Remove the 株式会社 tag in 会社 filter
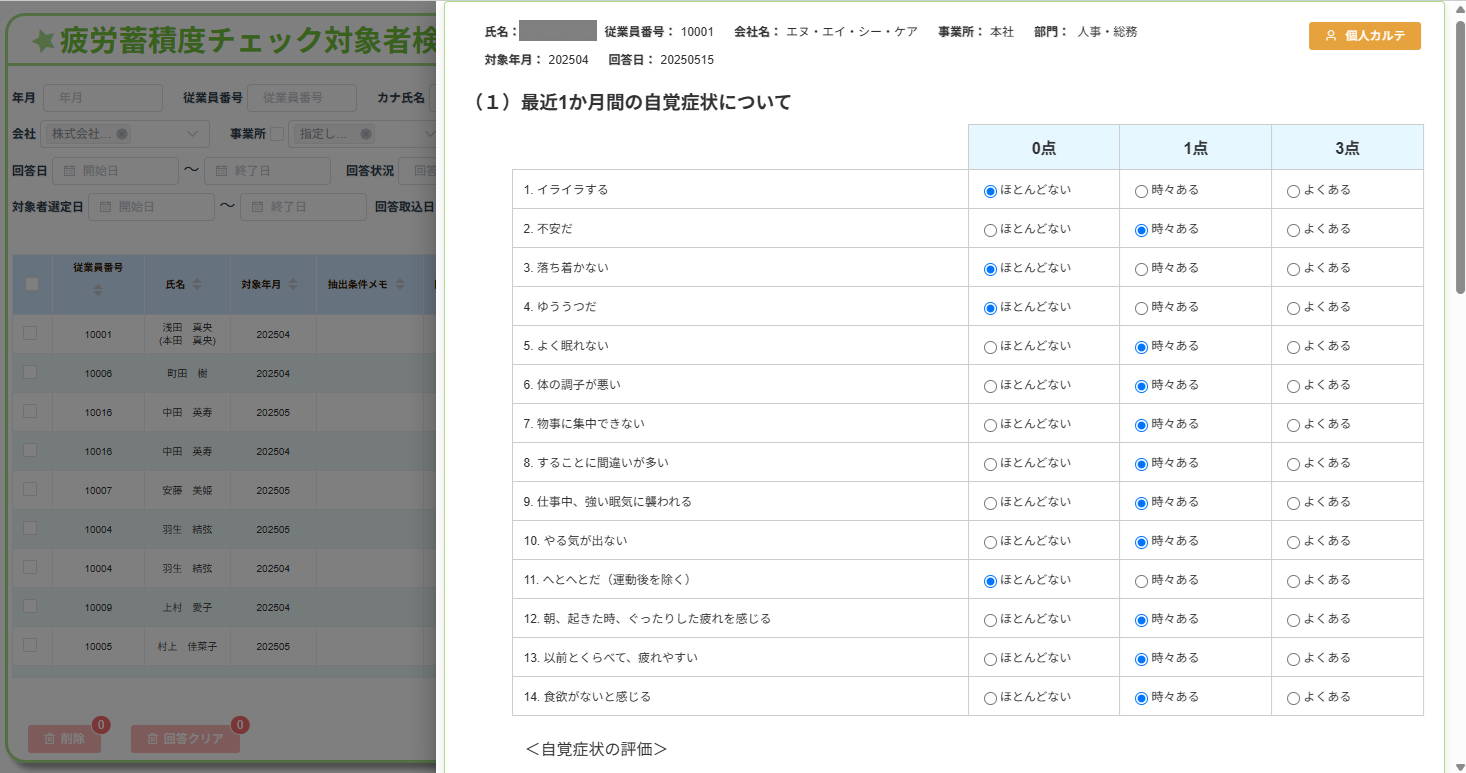The image size is (1466, 773). [x=122, y=134]
